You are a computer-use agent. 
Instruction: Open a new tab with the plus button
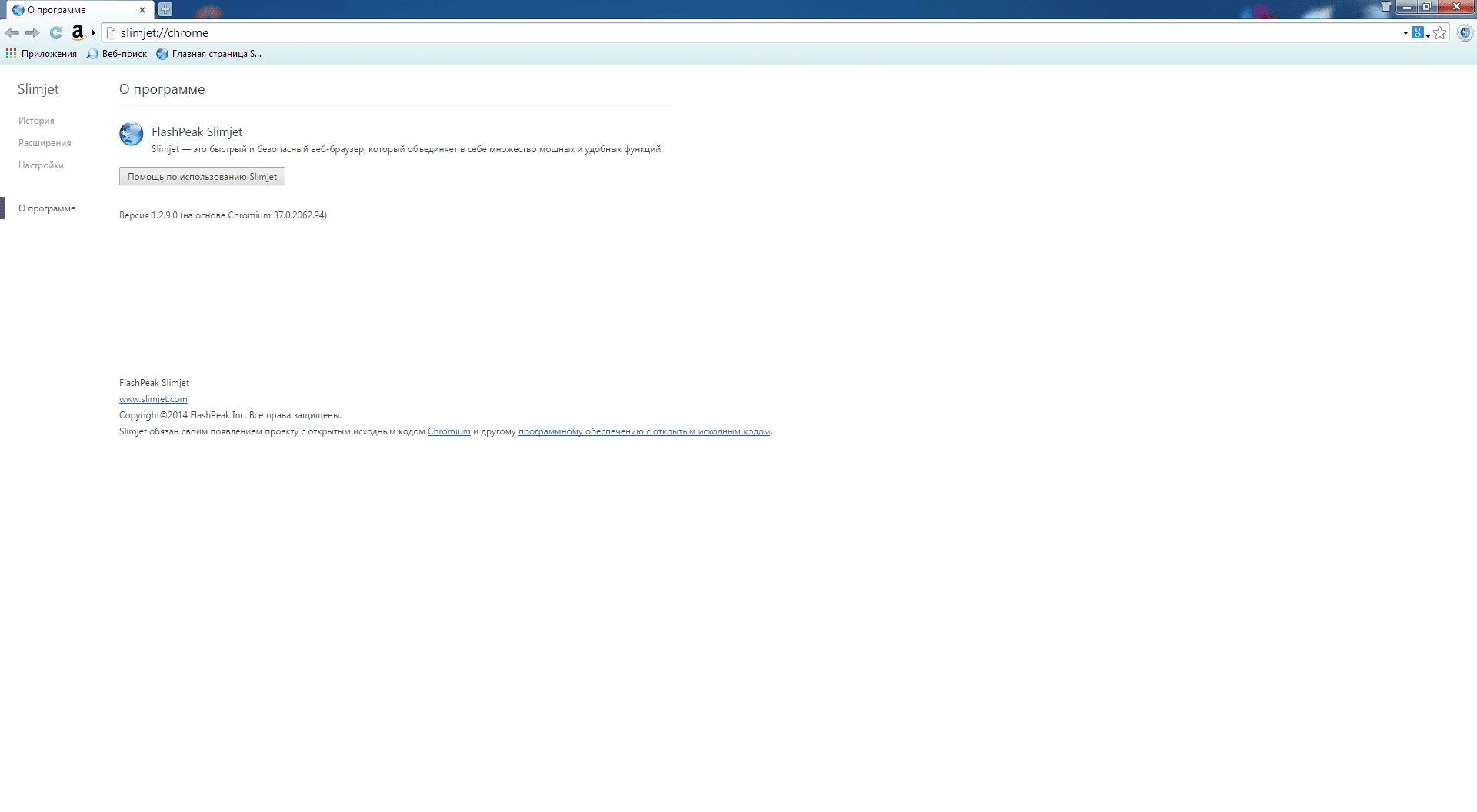tap(165, 9)
